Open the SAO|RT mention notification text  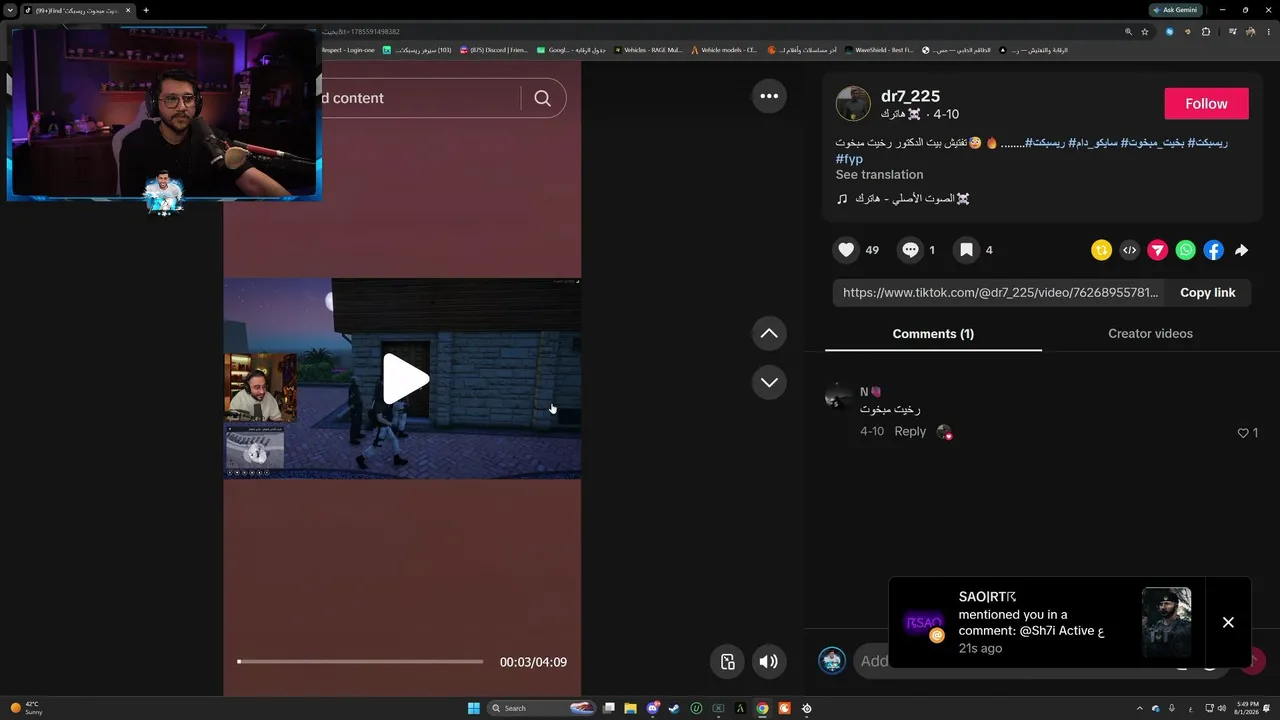(x=1031, y=623)
